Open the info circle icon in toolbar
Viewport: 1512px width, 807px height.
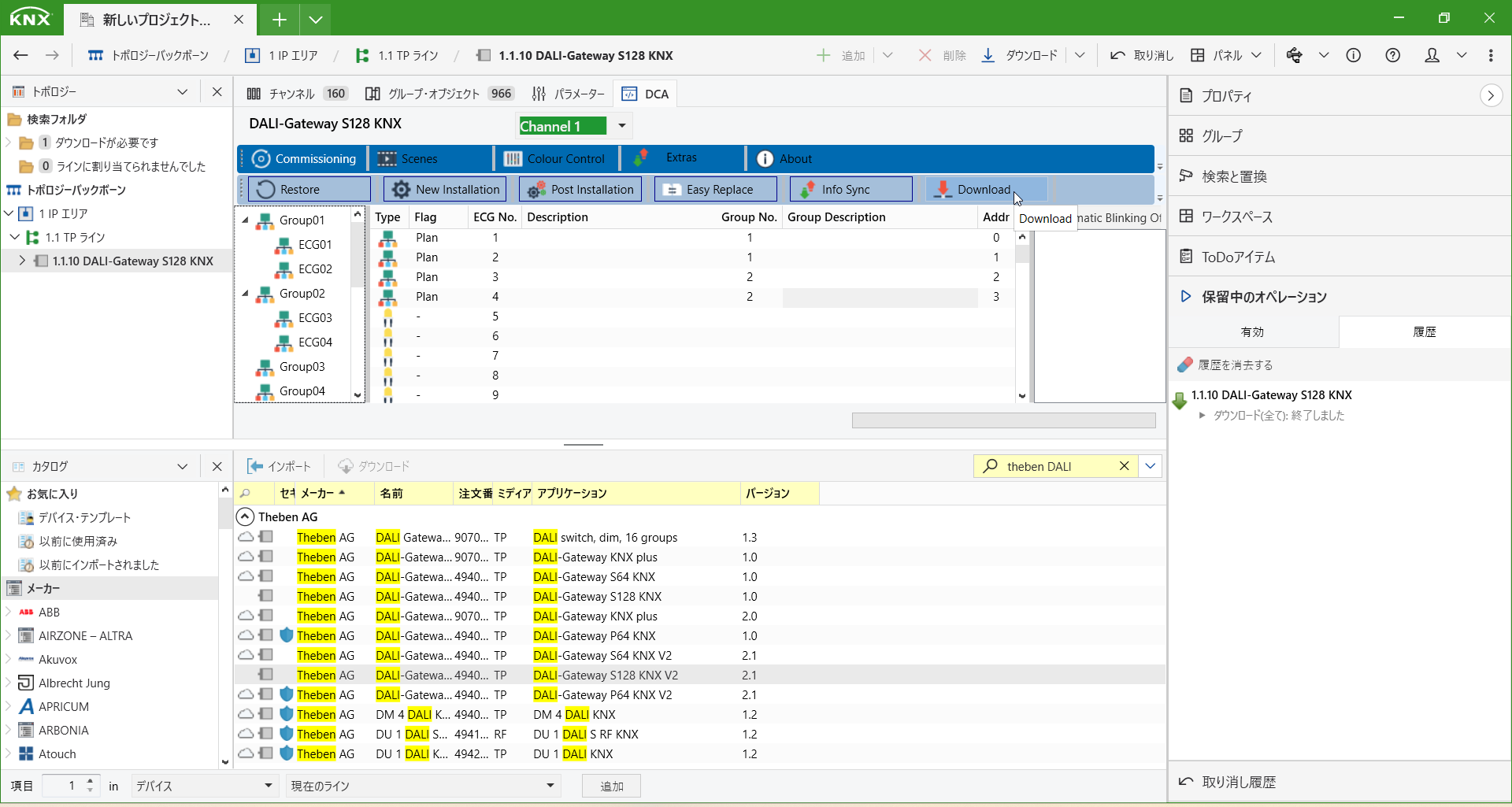(1354, 55)
